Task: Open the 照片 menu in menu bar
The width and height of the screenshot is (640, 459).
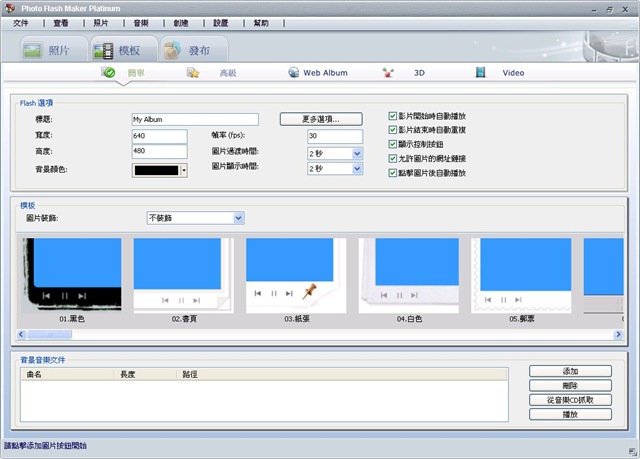Action: pos(101,23)
